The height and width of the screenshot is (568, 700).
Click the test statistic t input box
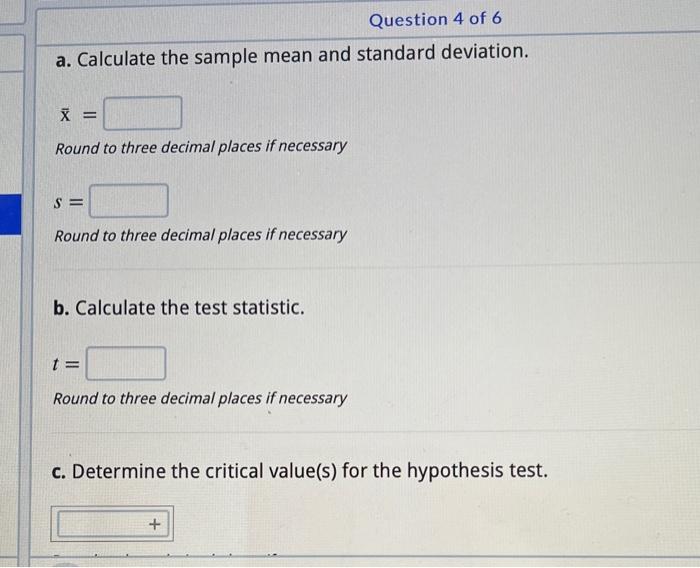[x=126, y=363]
